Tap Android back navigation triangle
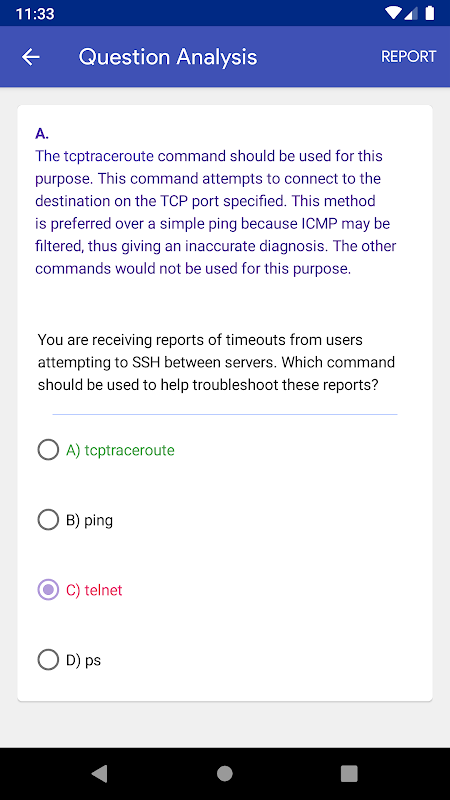 99,773
